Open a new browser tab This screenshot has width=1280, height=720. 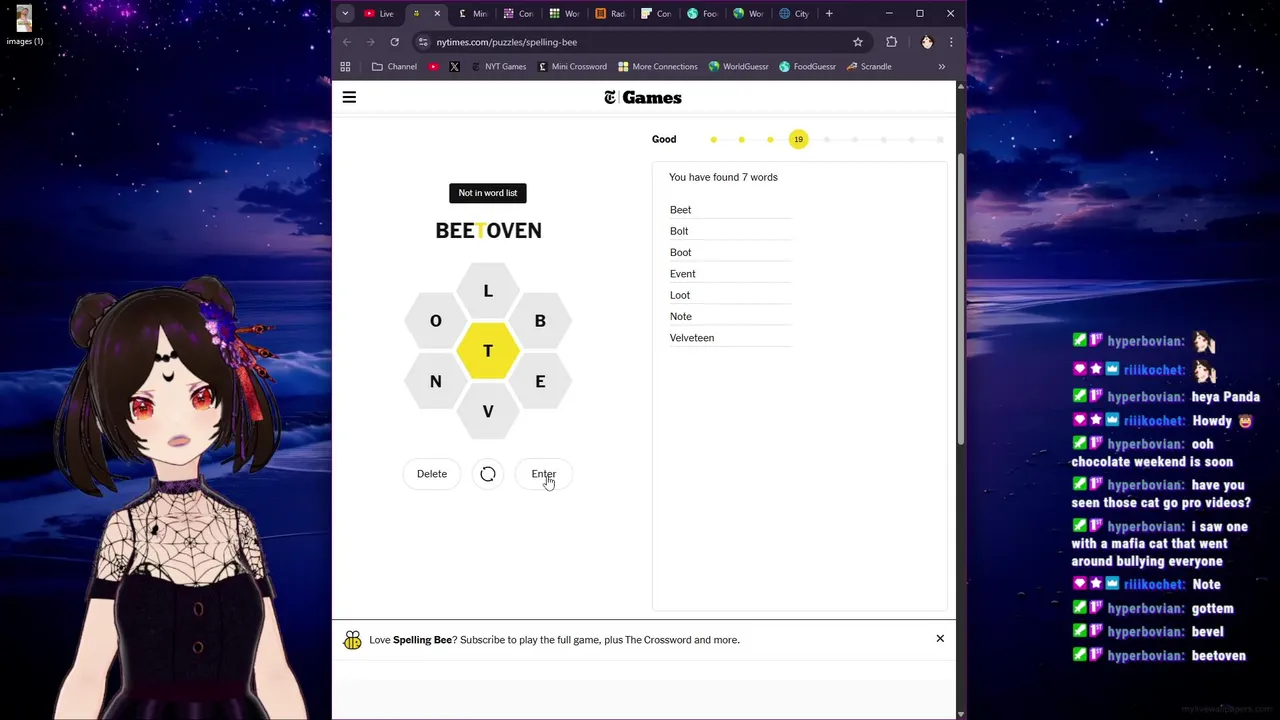tap(829, 14)
